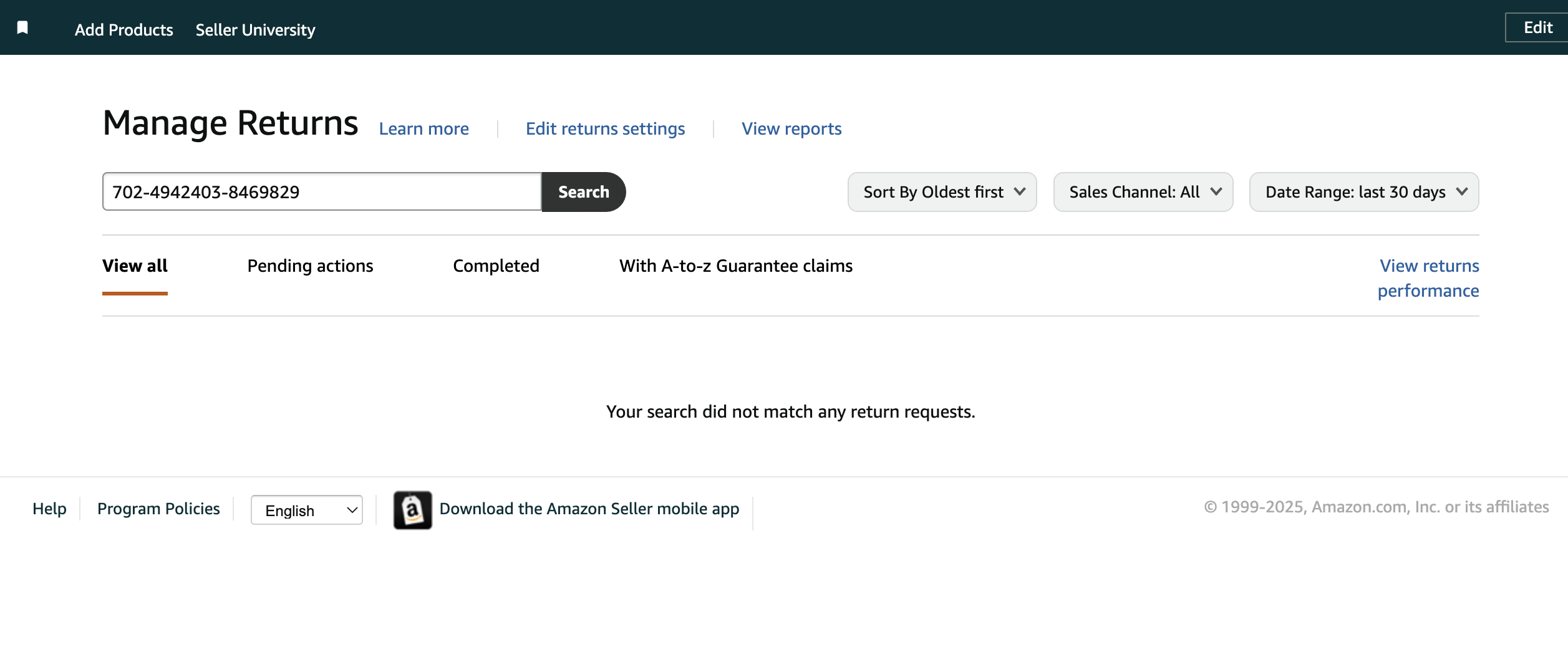Open Add Products in top bar
Viewport: 1568px width, 657px height.
click(x=123, y=29)
